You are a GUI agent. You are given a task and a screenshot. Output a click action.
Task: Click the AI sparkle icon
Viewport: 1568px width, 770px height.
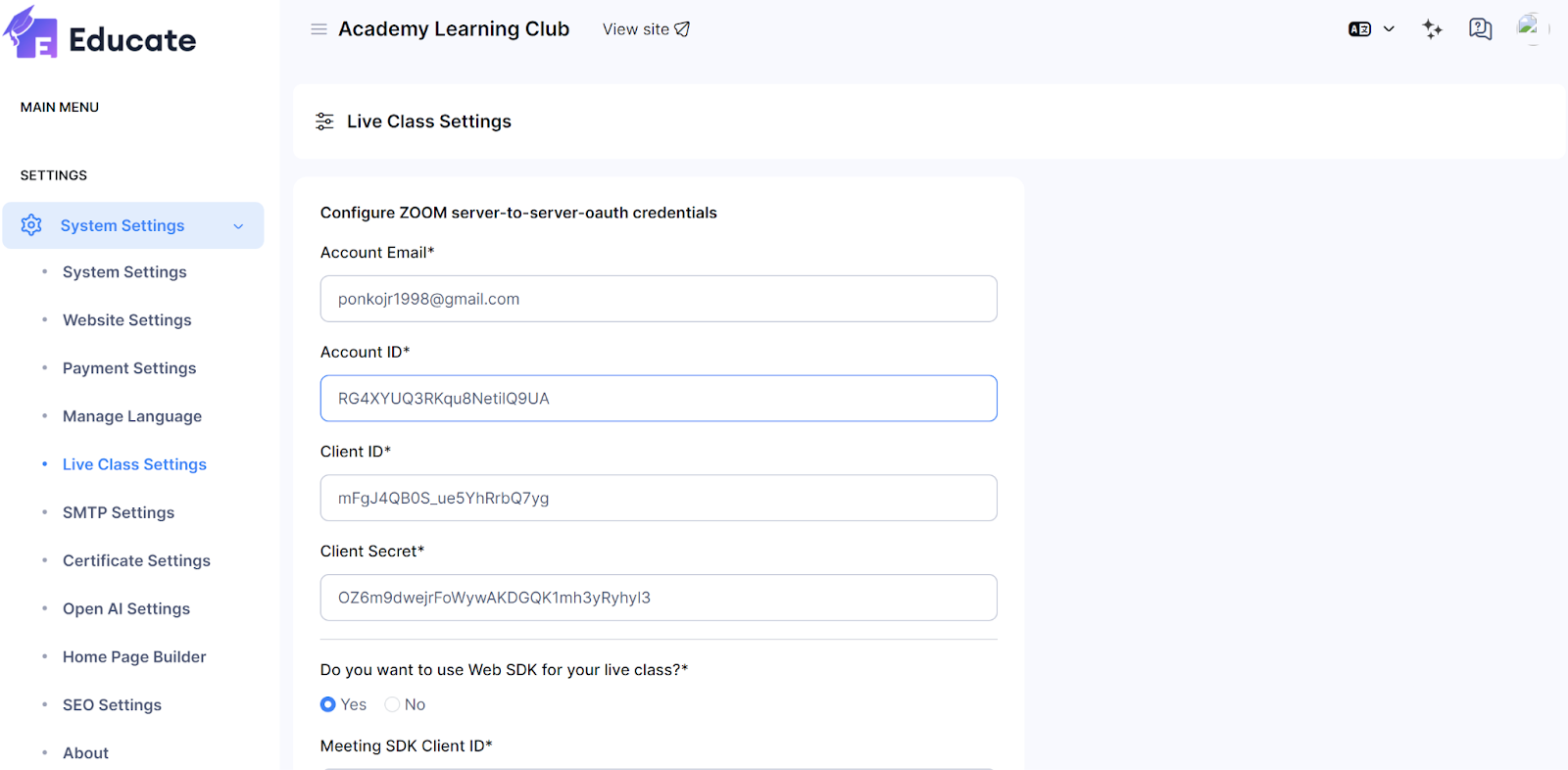(1432, 29)
